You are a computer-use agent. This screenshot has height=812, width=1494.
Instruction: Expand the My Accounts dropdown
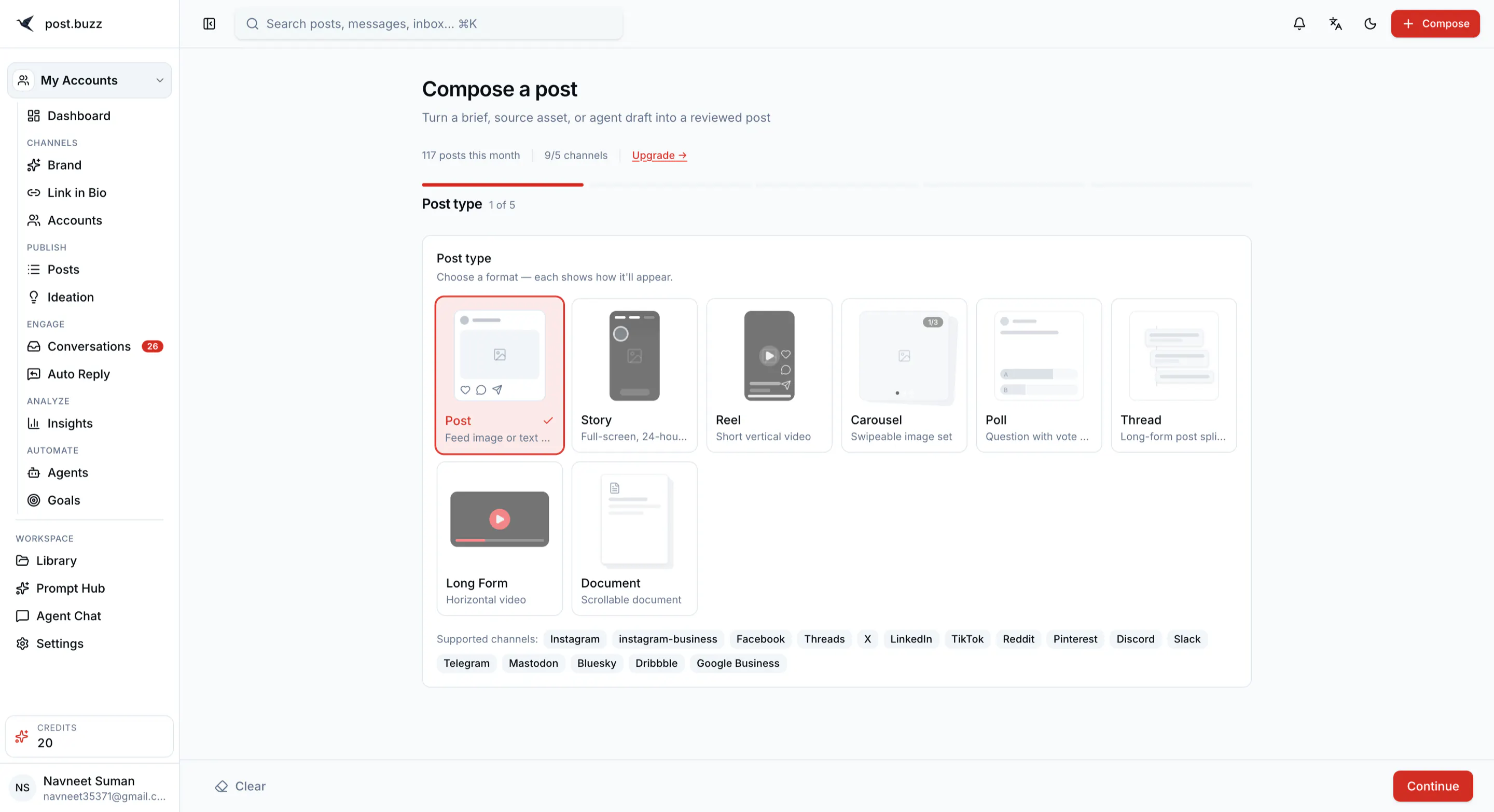(89, 80)
